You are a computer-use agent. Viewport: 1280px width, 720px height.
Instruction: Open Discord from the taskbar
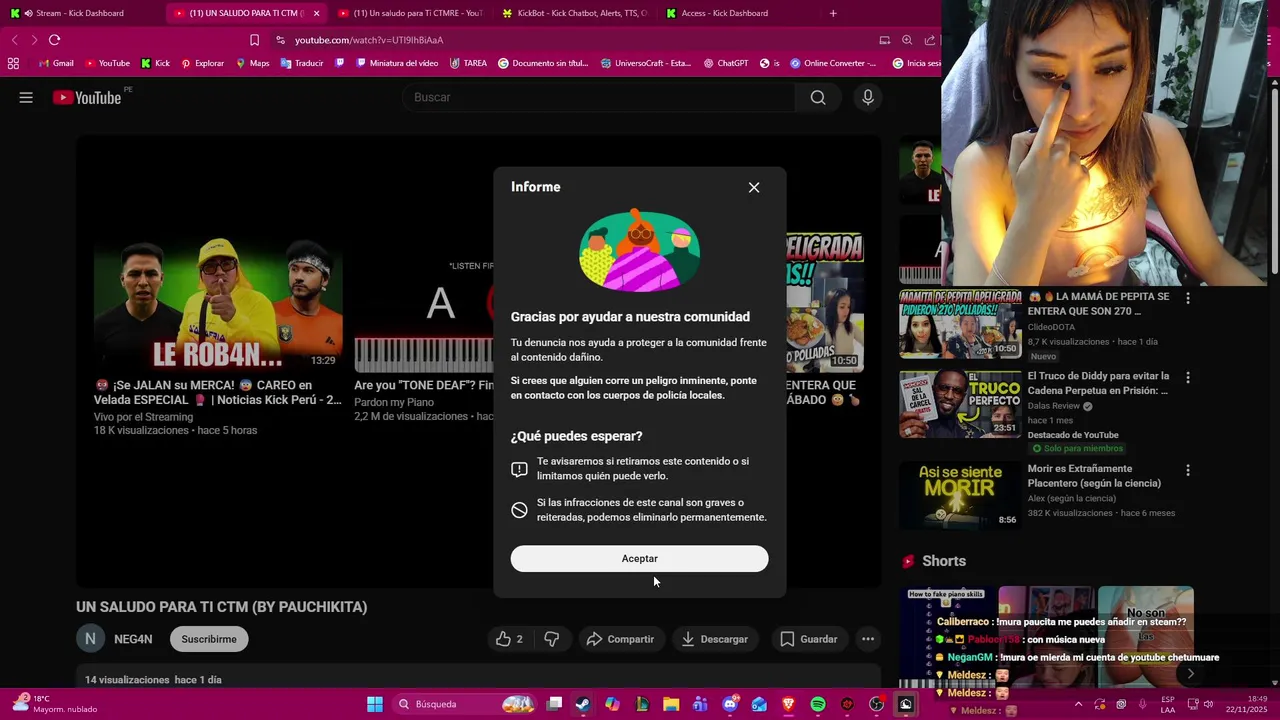[x=730, y=704]
